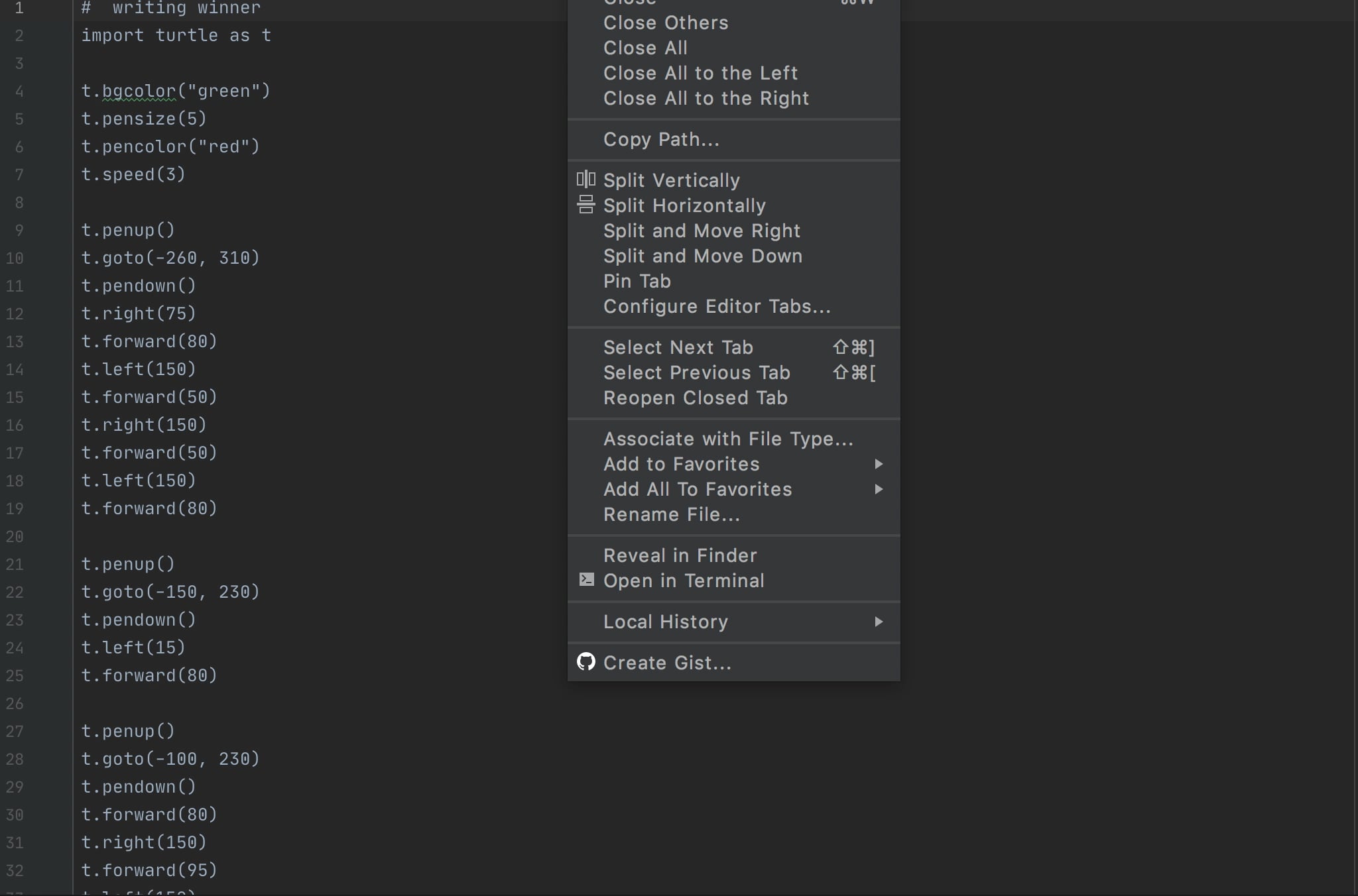1358x896 pixels.
Task: Select Pin Tab option
Action: tap(734, 281)
